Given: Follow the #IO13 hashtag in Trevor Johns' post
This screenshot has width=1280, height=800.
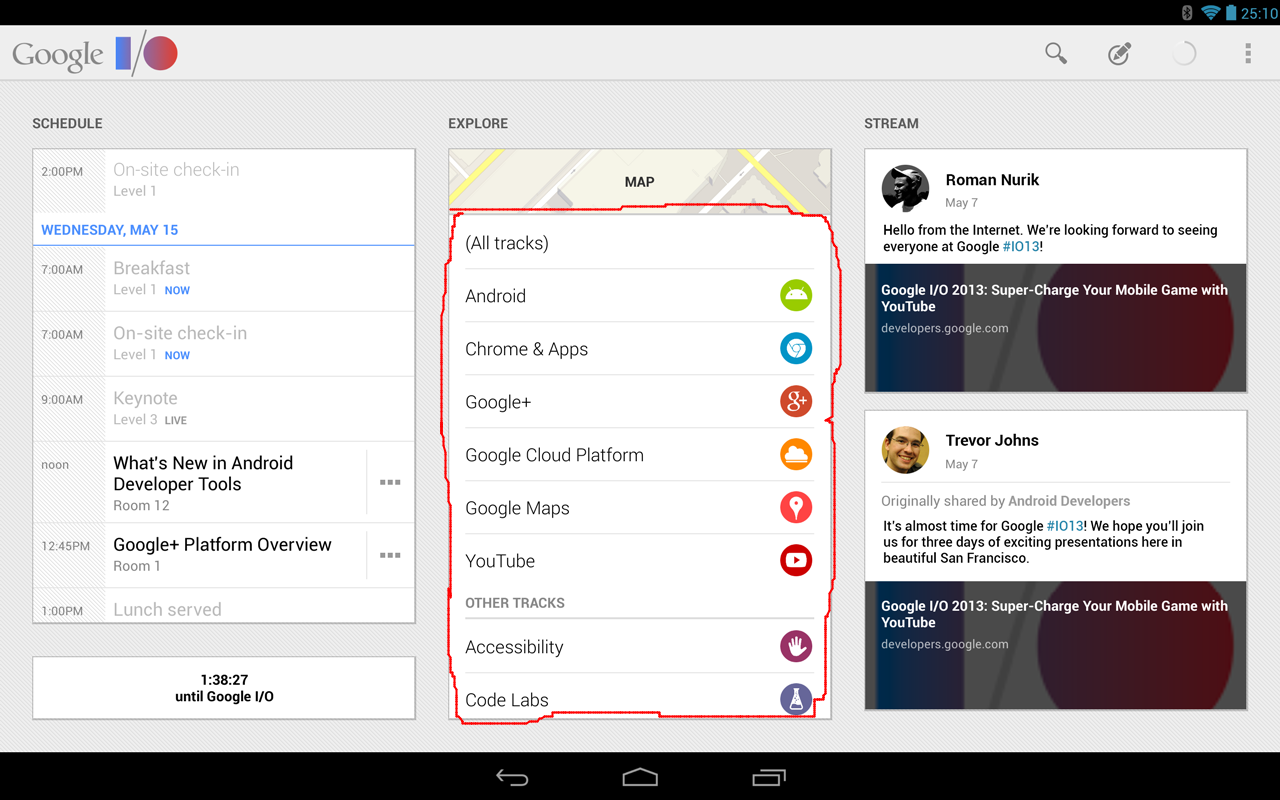Looking at the screenshot, I should click(x=1065, y=526).
